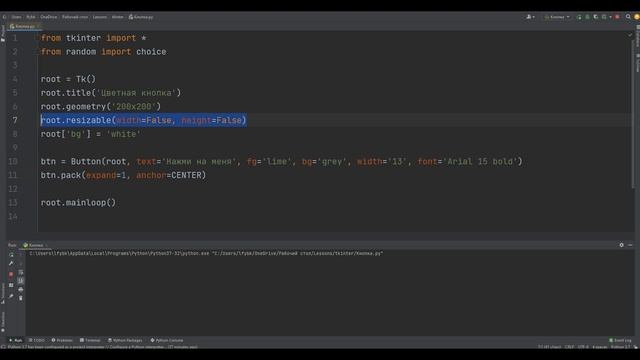Click the Python 3.7 interpreter widget in status bar
The width and height of the screenshot is (640, 360).
click(620, 347)
